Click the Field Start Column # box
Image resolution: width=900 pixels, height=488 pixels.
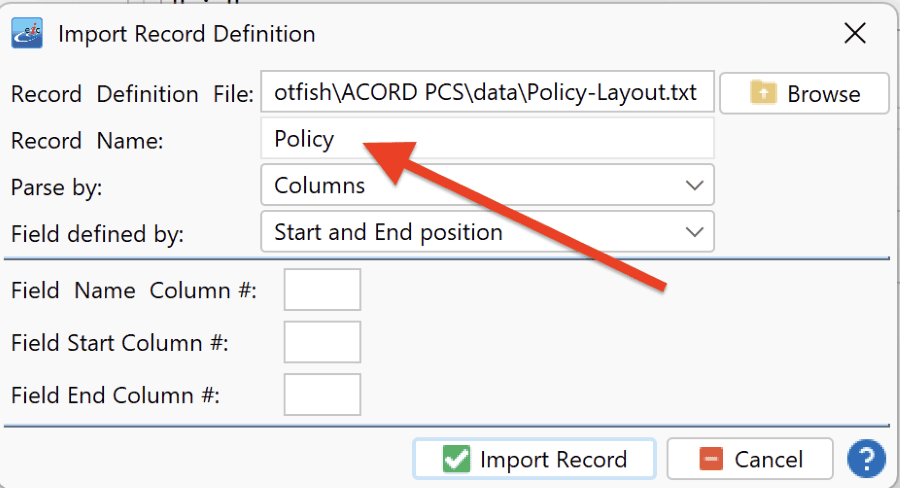point(322,342)
